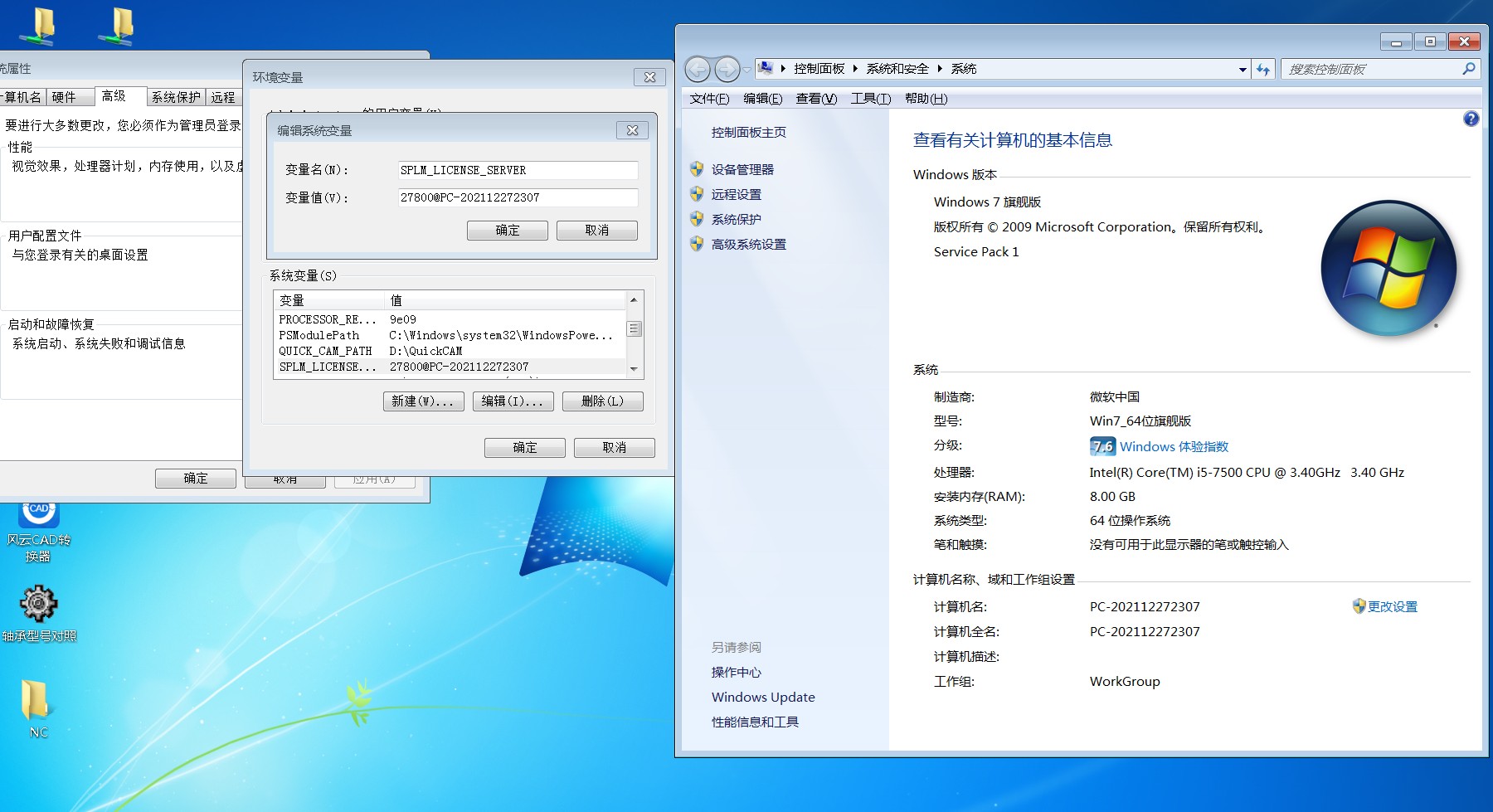
Task: Click the shield icon next to 设备管理器
Action: 697,169
